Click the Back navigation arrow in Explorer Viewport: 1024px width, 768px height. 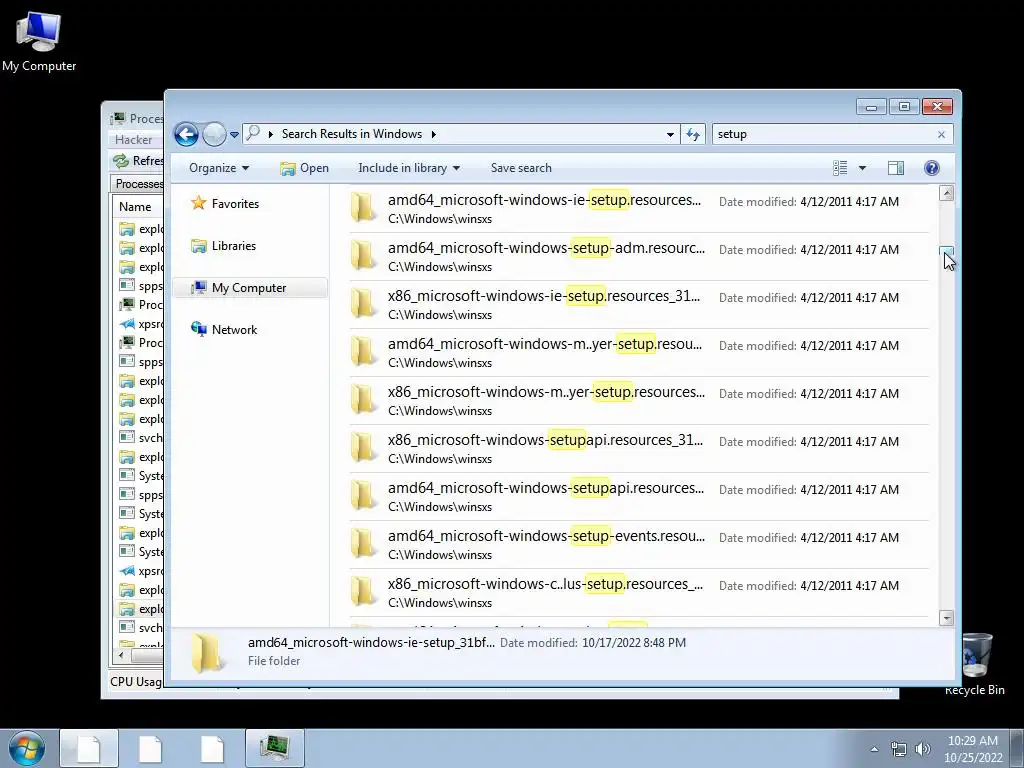pos(186,135)
